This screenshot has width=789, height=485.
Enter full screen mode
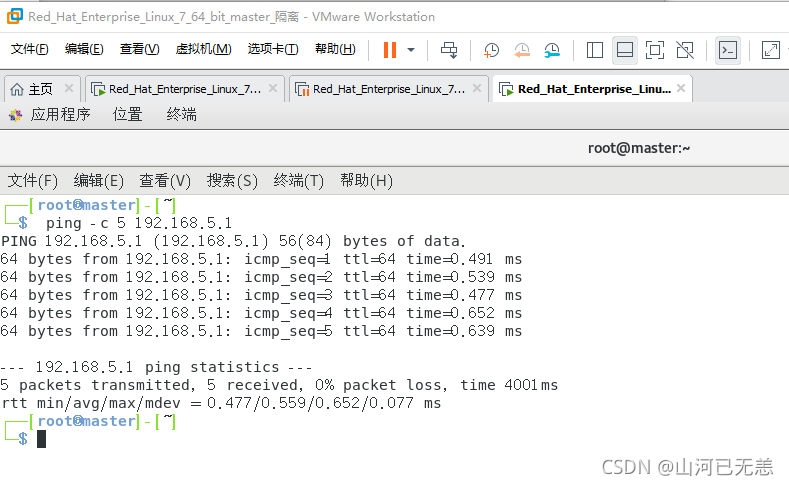point(655,50)
